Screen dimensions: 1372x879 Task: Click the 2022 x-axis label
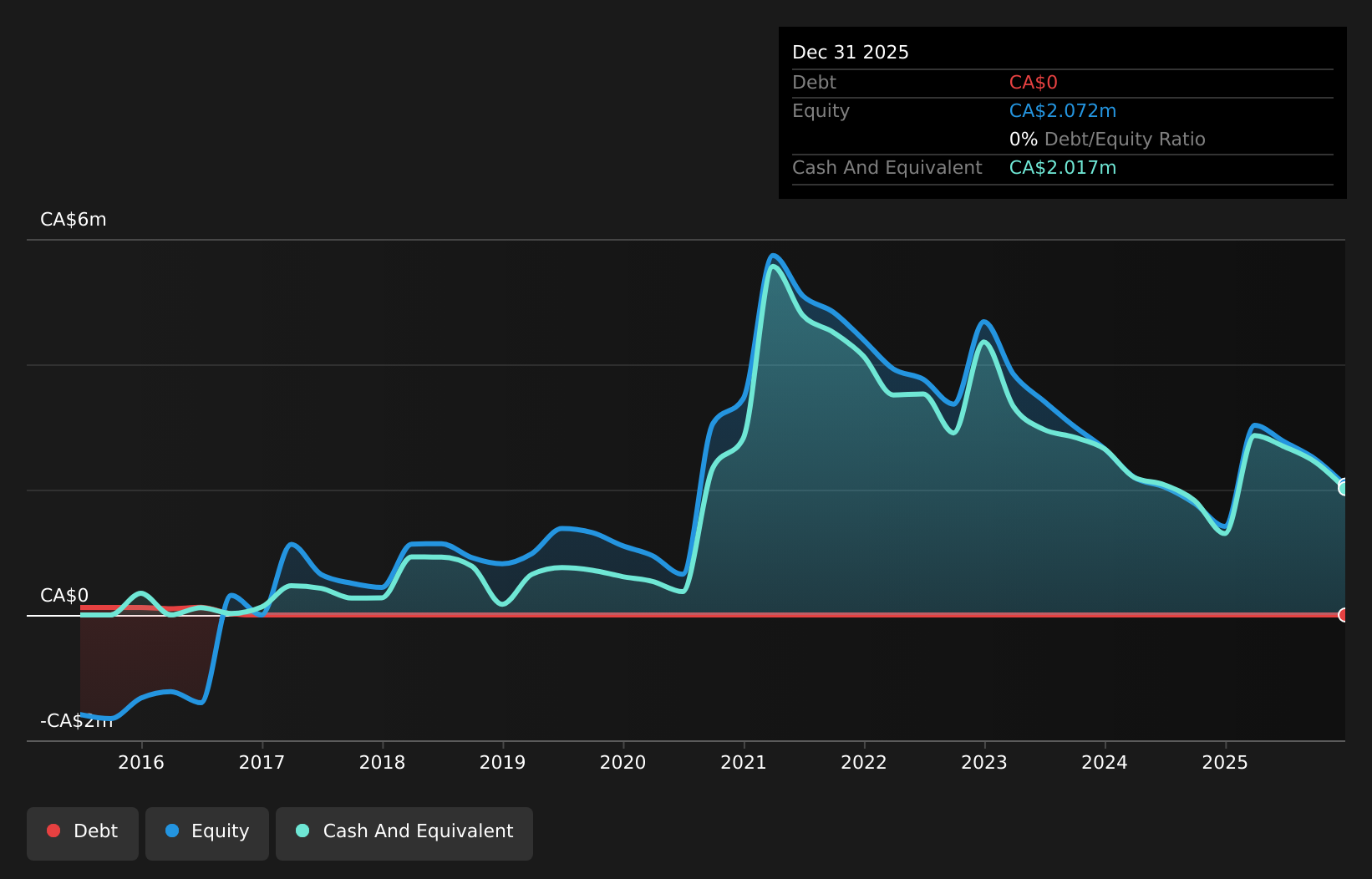864,762
